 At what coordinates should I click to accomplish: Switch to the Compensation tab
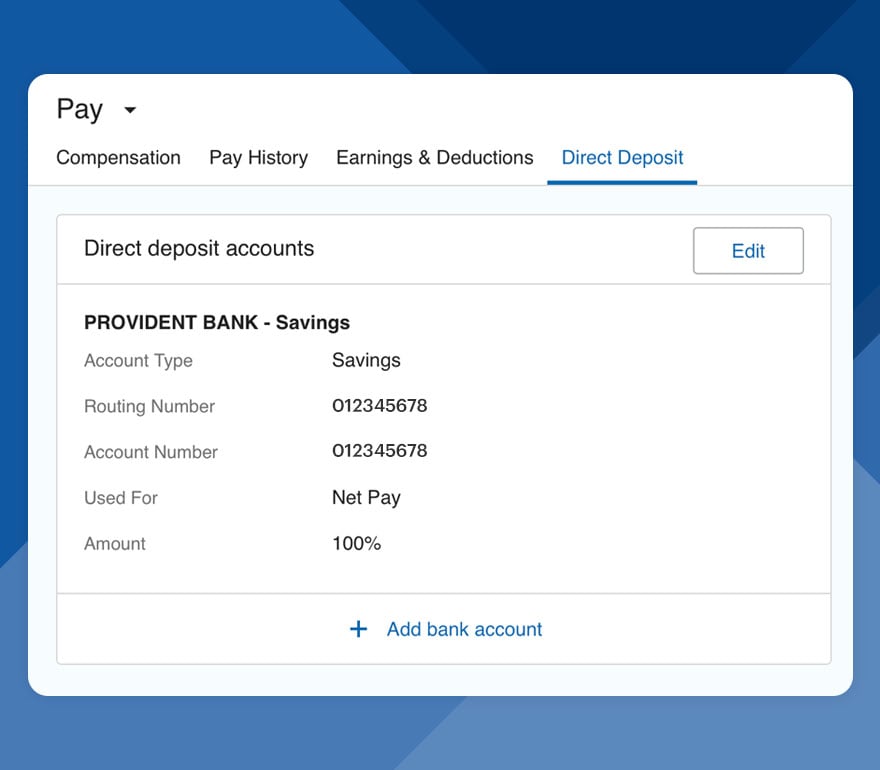(x=118, y=158)
